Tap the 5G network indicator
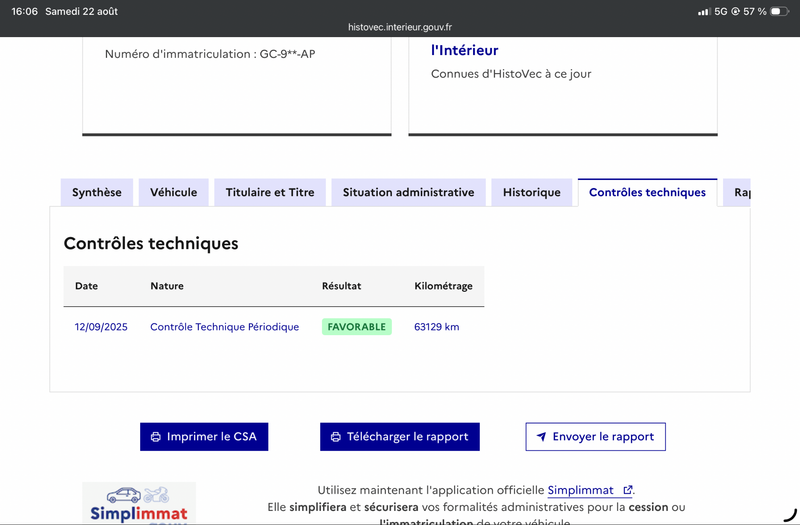Viewport: 800px width, 525px height. click(720, 11)
